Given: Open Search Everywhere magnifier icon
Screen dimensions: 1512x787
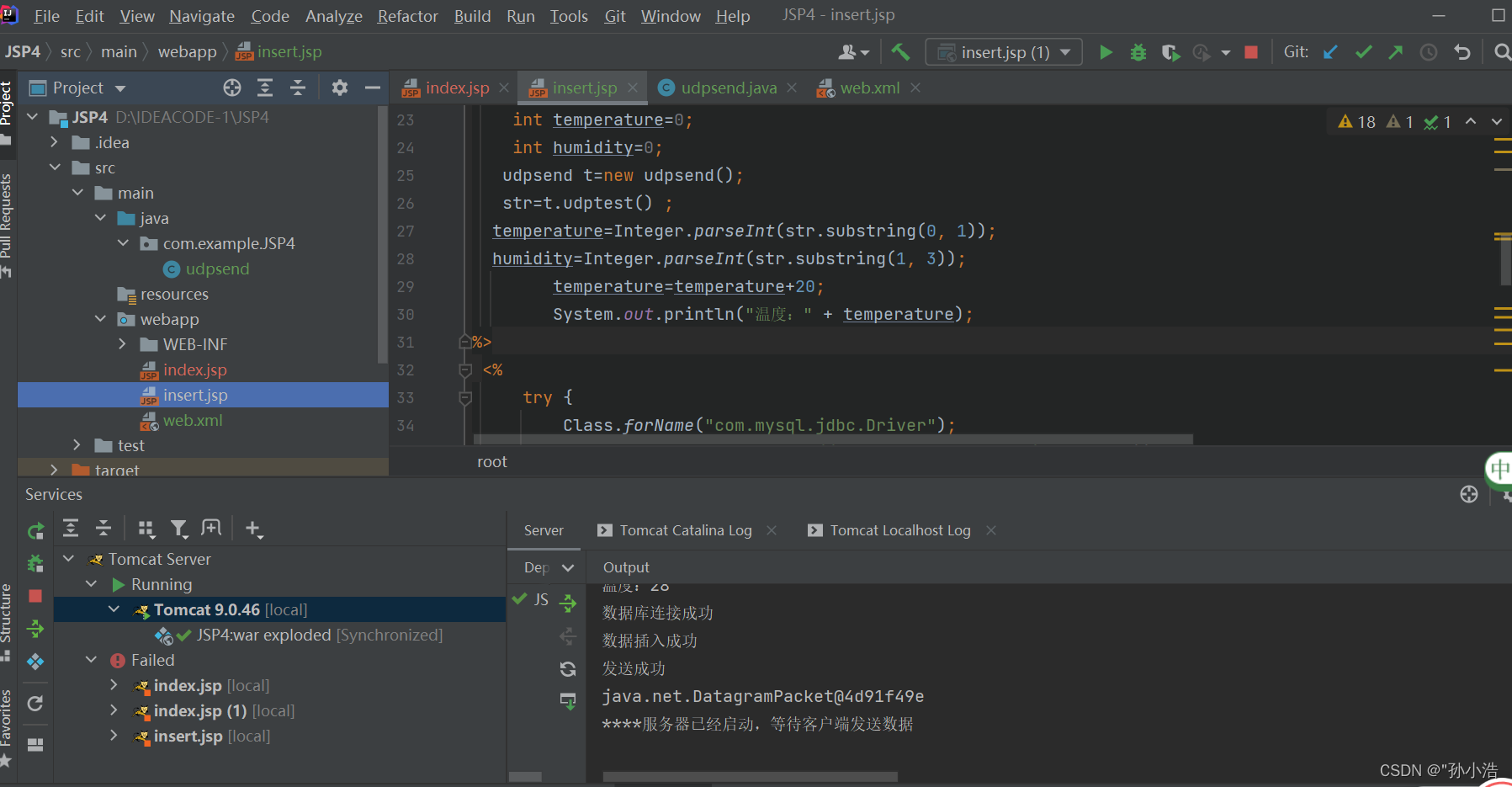Looking at the screenshot, I should (1502, 52).
